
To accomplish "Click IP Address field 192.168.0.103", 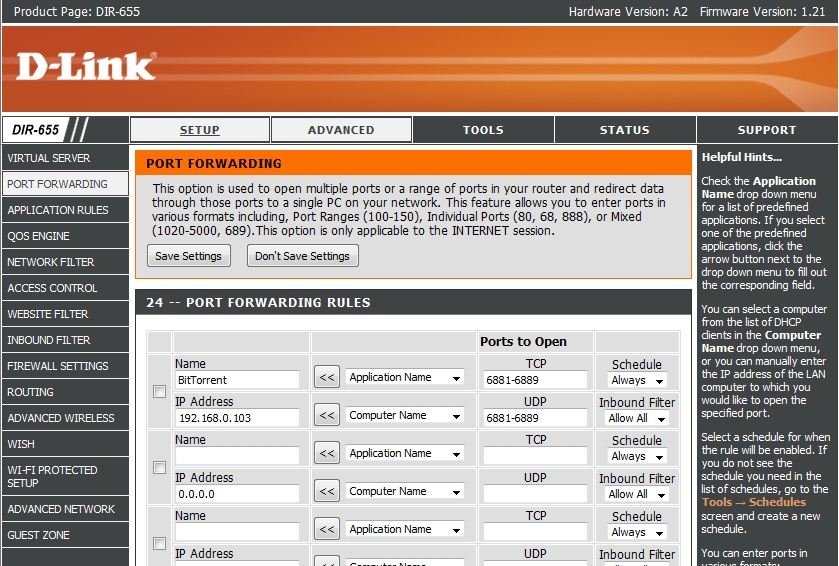I will coord(237,418).
